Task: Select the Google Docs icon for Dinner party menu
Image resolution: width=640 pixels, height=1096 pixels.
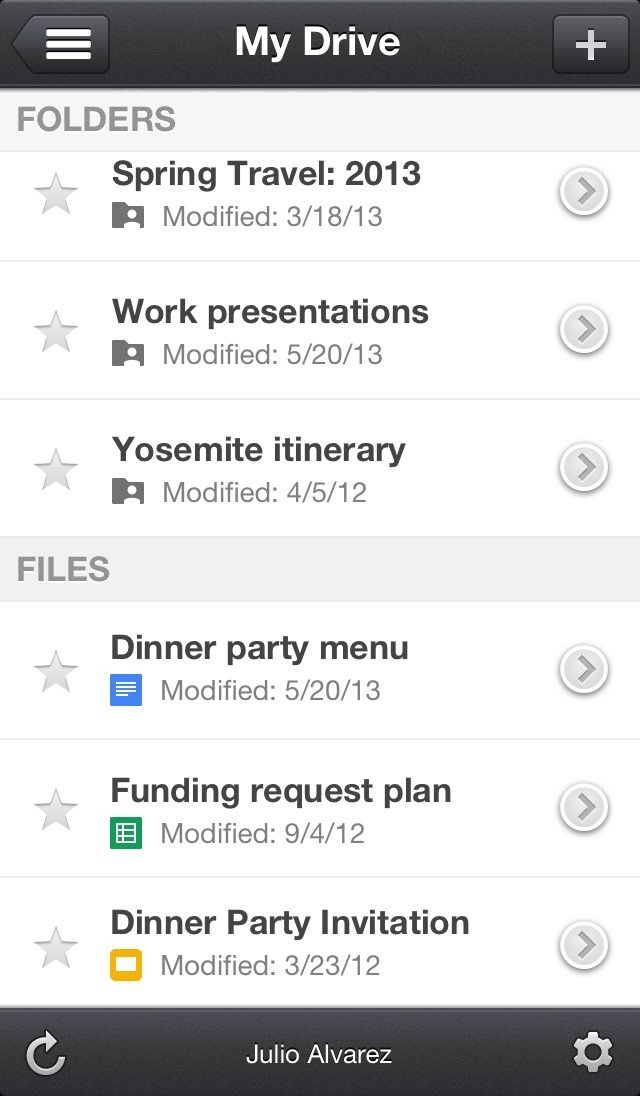Action: (x=124, y=691)
